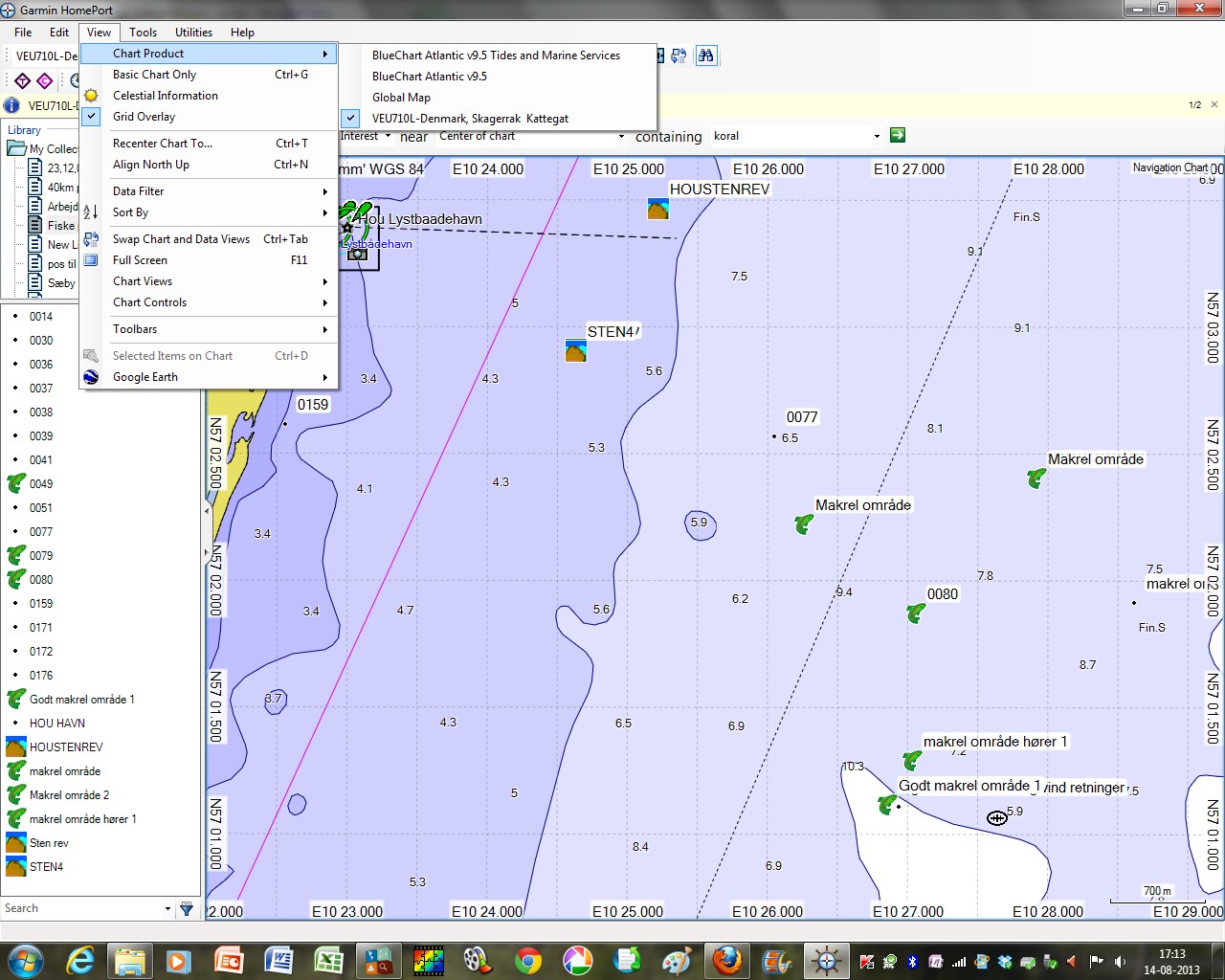Close the yellow information bar

(x=1214, y=104)
